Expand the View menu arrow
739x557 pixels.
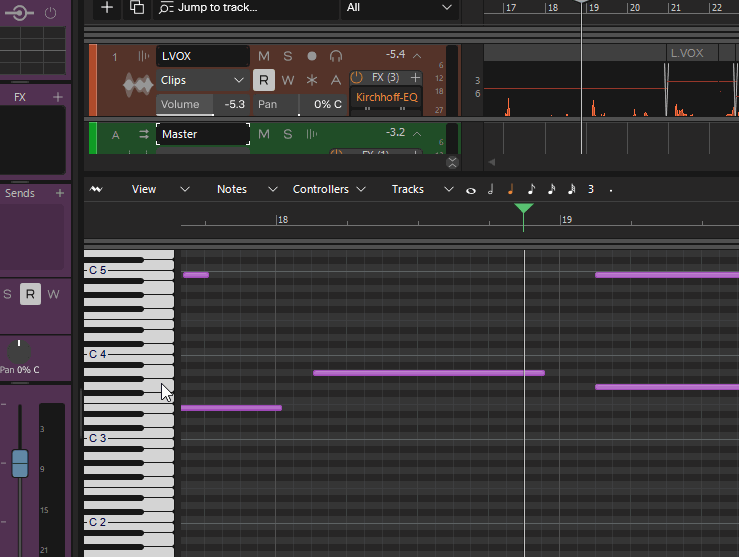point(185,189)
